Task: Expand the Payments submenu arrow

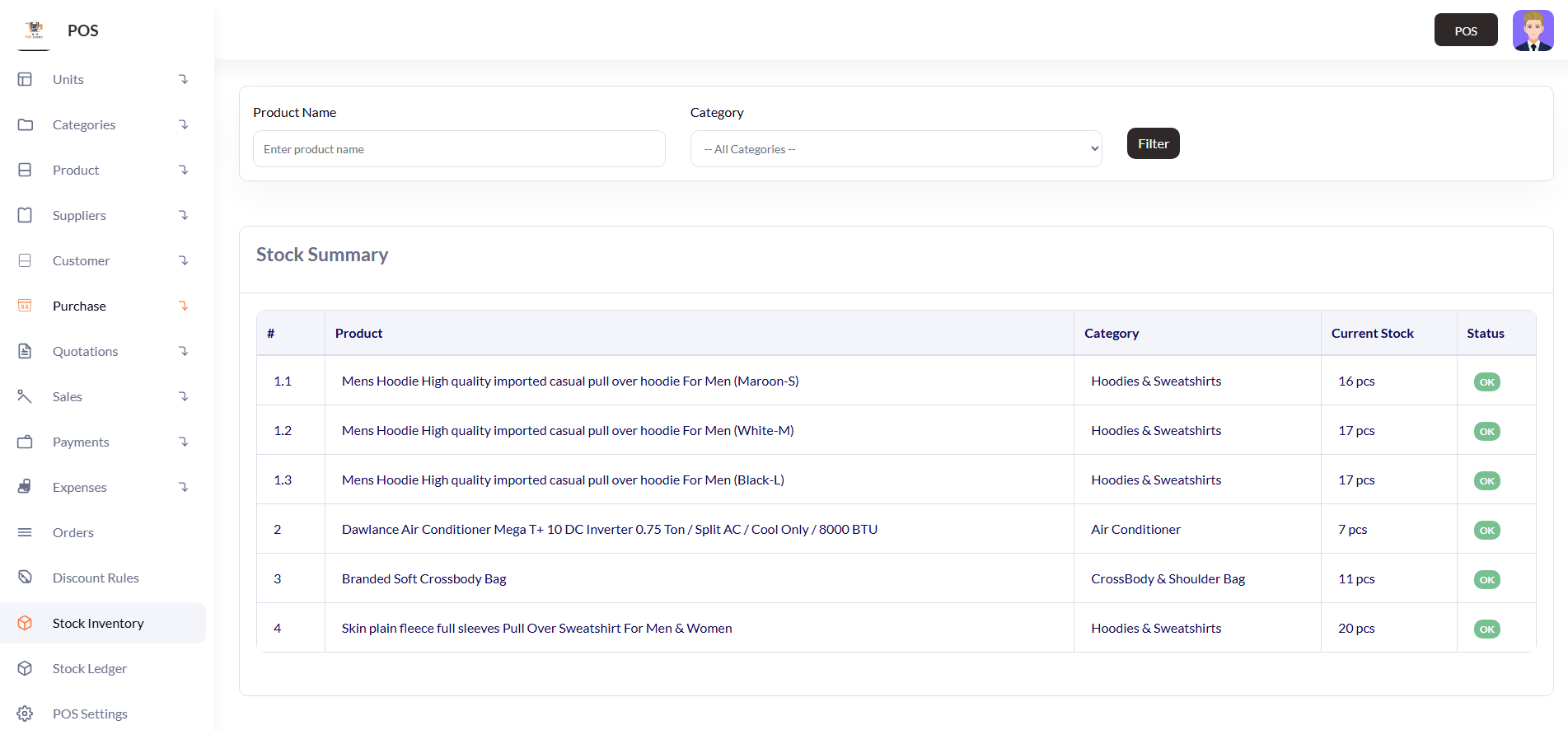Action: [184, 442]
